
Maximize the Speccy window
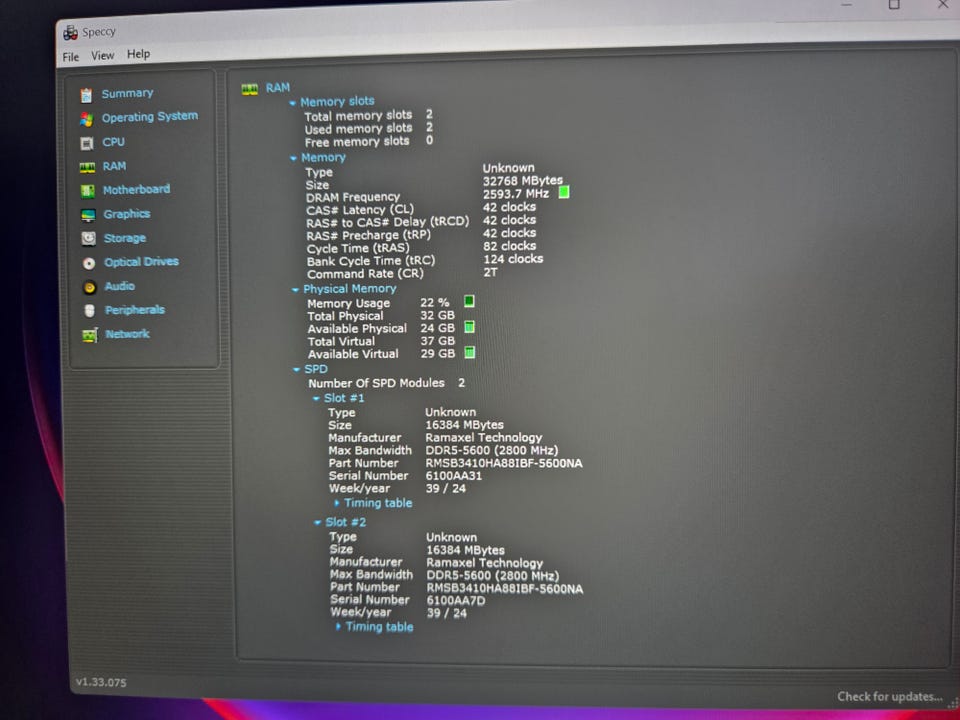[894, 5]
